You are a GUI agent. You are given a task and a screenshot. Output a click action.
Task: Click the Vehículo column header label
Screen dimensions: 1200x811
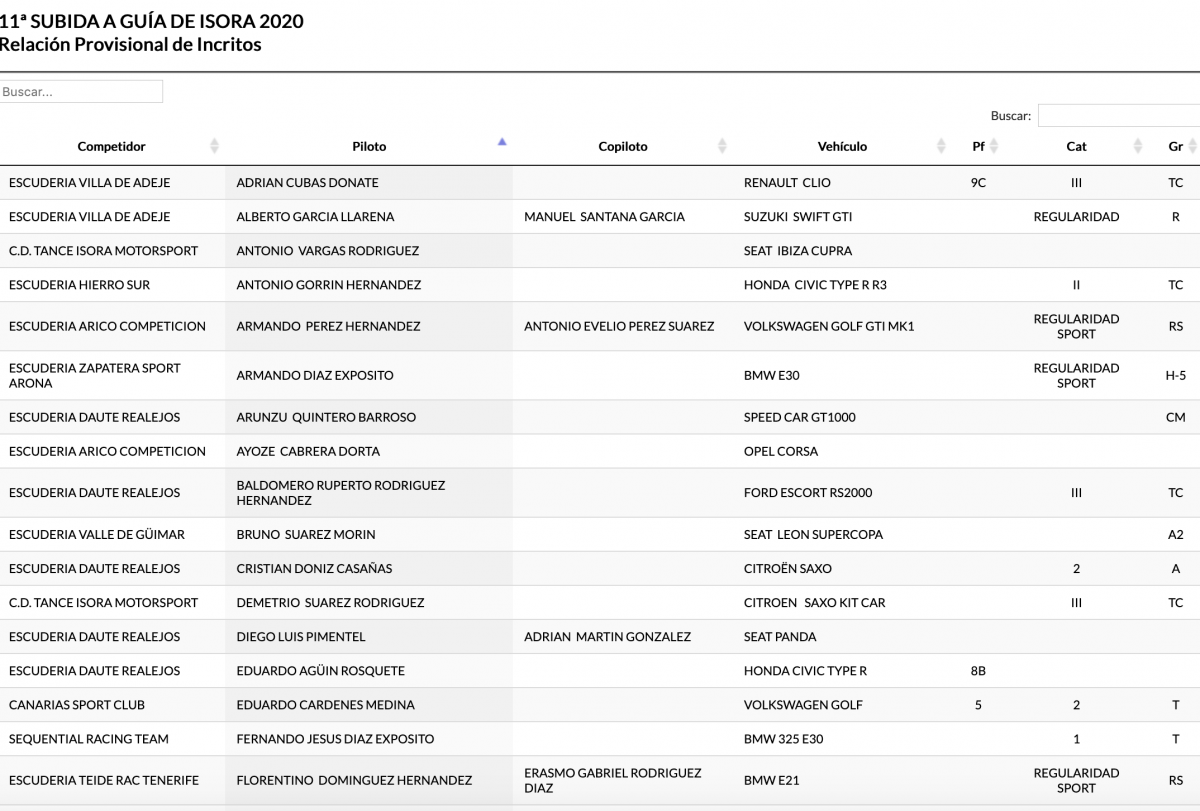click(x=842, y=147)
